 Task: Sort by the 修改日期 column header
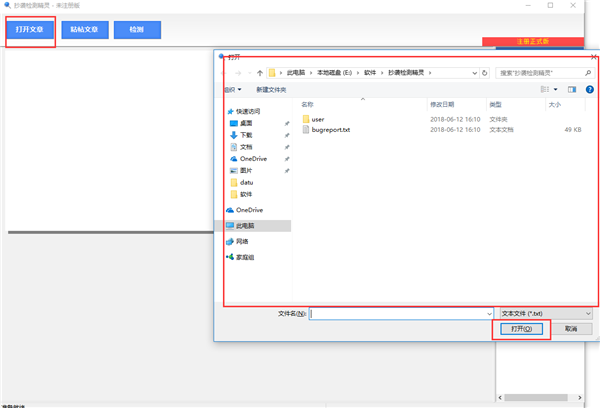click(443, 104)
